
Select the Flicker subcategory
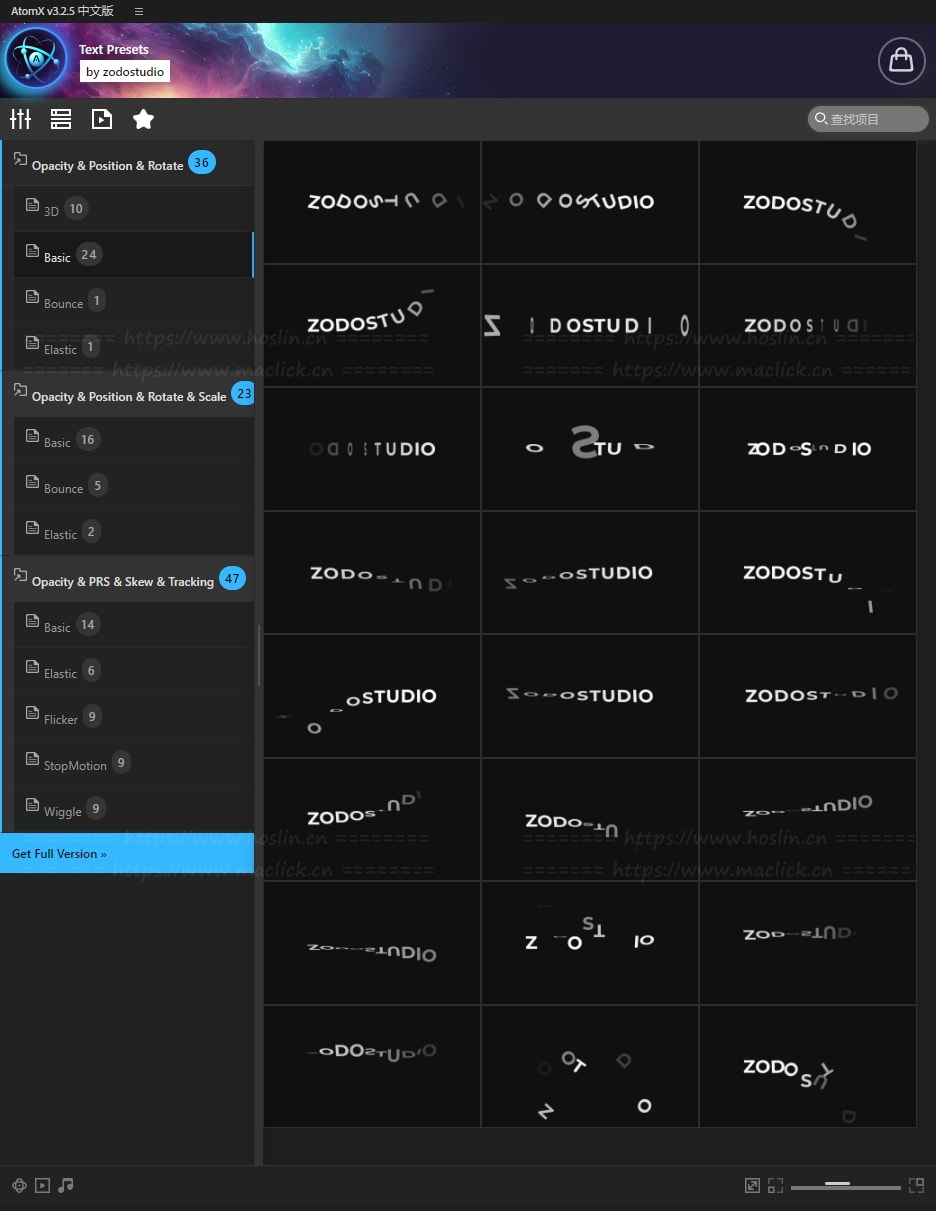(x=61, y=718)
